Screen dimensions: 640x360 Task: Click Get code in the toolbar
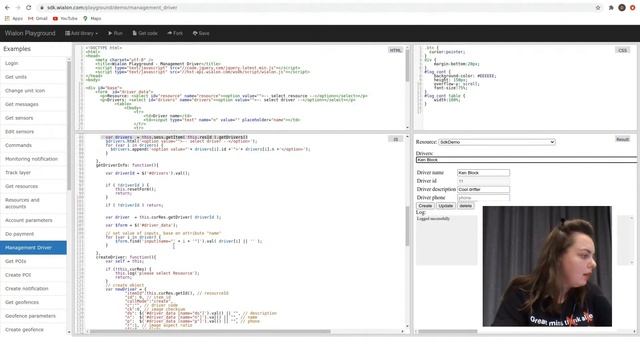(x=145, y=33)
